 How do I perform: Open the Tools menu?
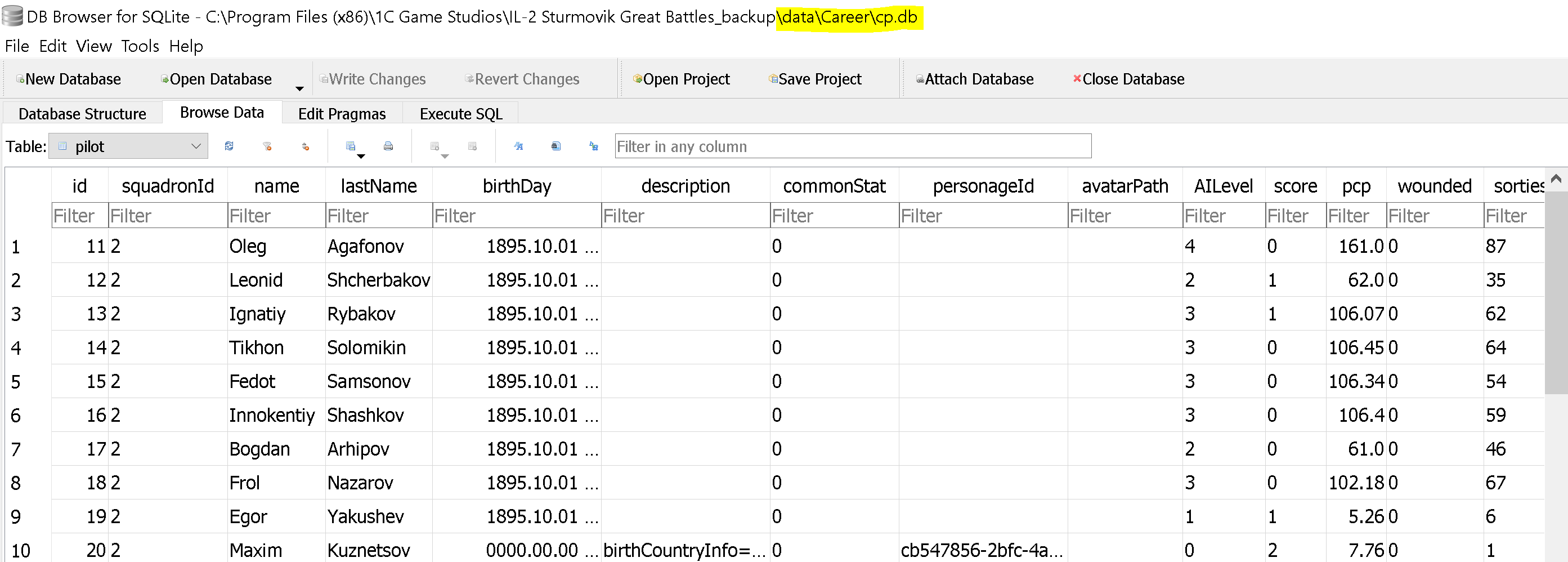[x=140, y=46]
